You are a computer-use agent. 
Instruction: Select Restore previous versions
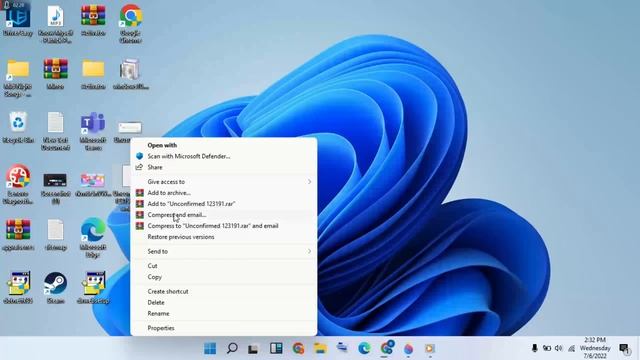point(181,237)
